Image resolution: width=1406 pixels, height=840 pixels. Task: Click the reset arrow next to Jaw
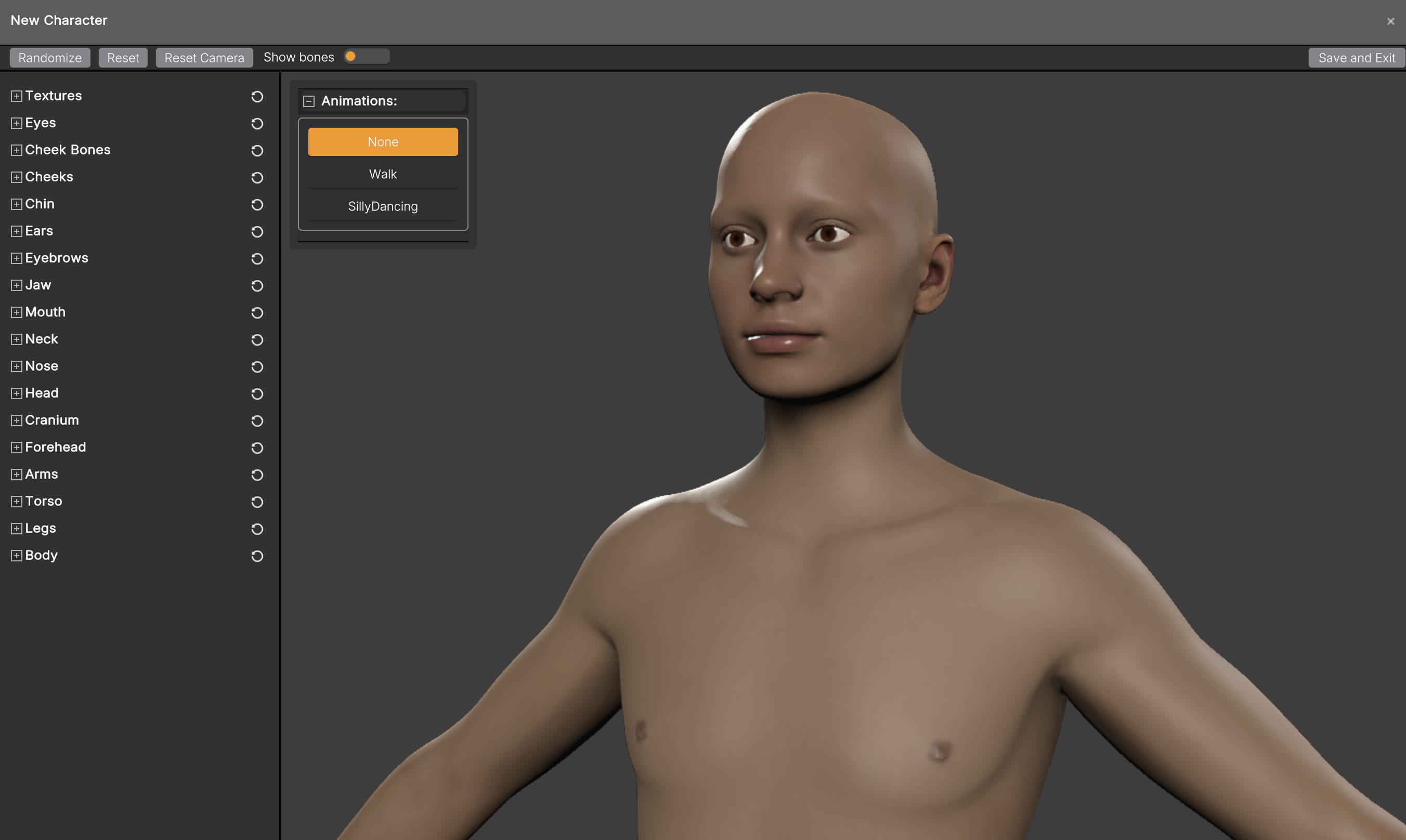tap(257, 286)
